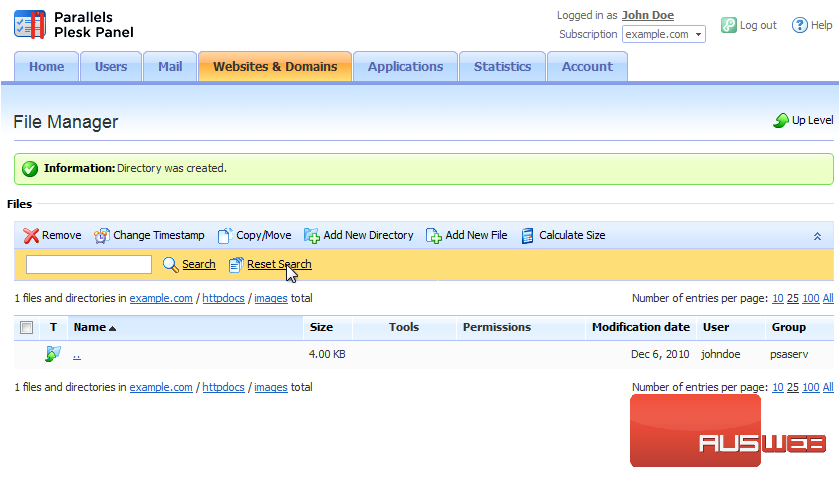Open the Subscription example.com dropdown
Screen dimensions: 840x480
click(663, 34)
